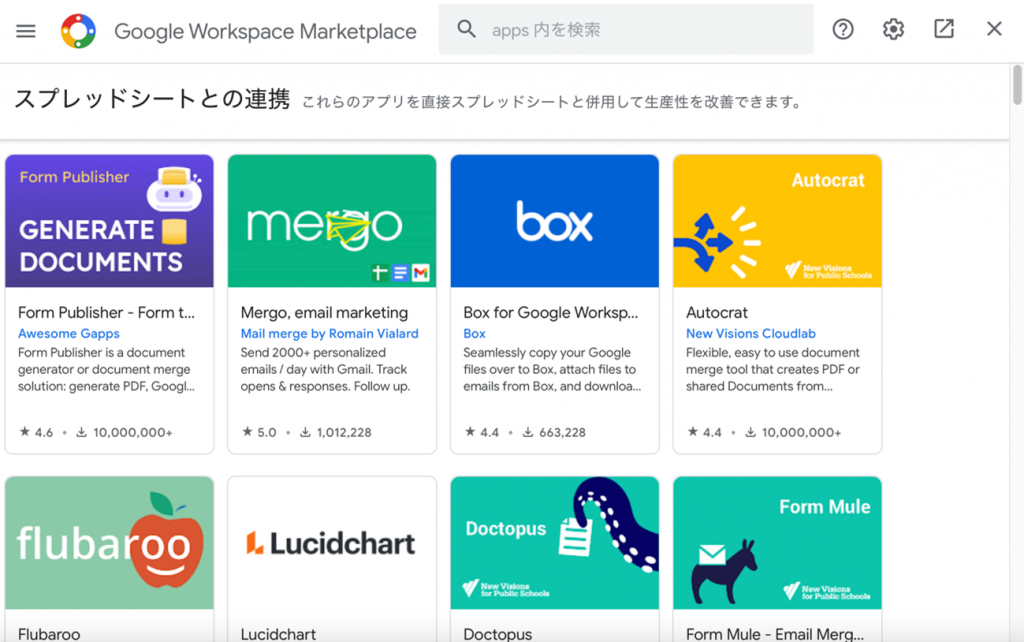This screenshot has width=1024, height=642.
Task: Focus the apps search field
Action: coord(626,29)
